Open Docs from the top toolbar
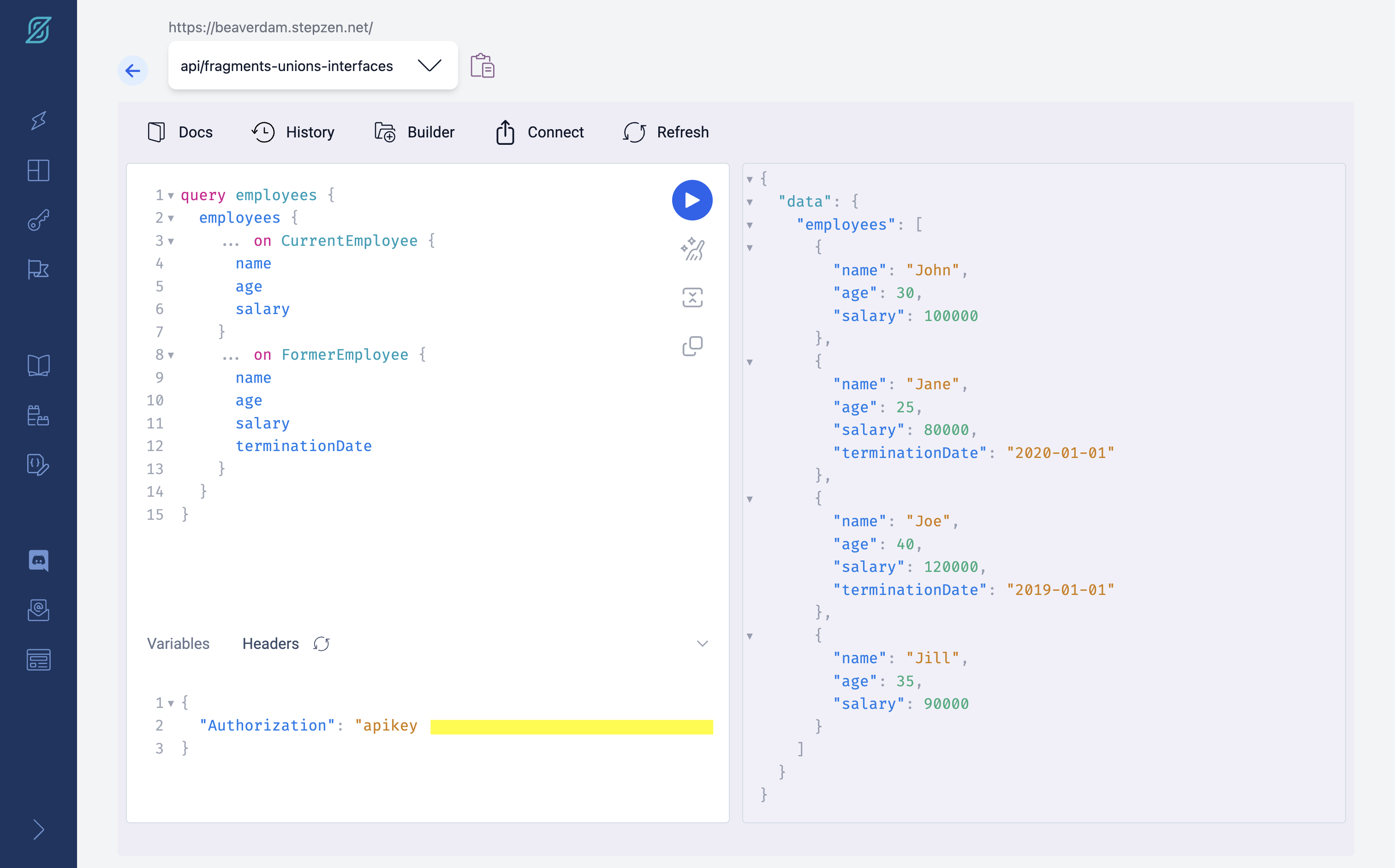Screen dimensions: 1395x868 pyautogui.click(x=180, y=132)
